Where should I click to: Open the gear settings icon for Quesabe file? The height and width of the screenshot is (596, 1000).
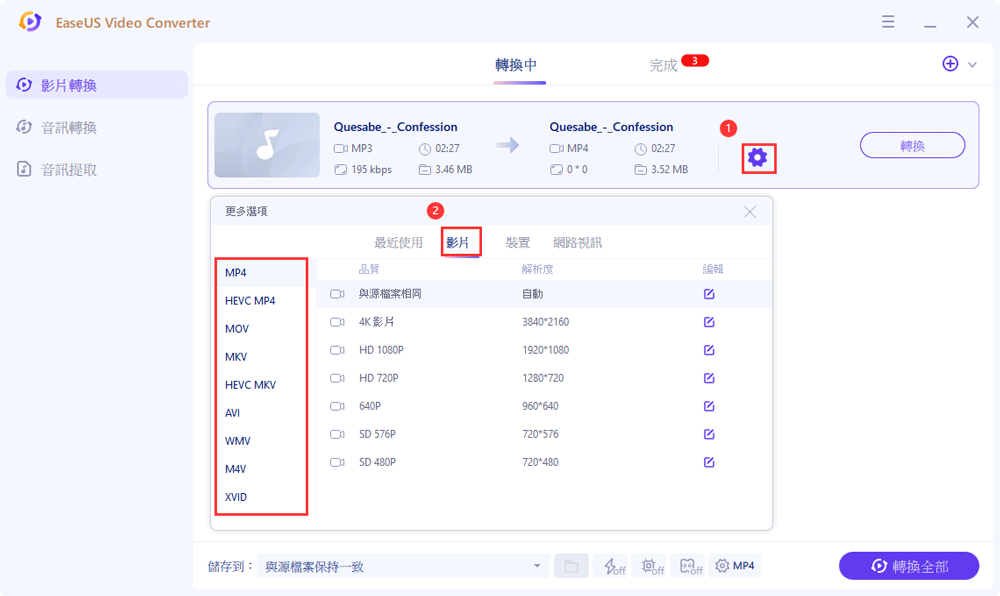point(757,157)
